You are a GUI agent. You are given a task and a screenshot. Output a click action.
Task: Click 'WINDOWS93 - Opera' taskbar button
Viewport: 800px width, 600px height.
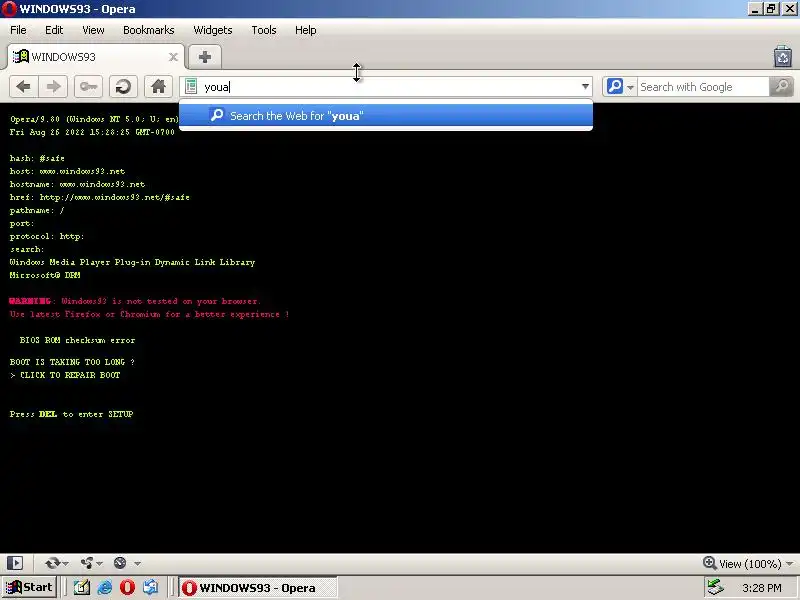258,588
